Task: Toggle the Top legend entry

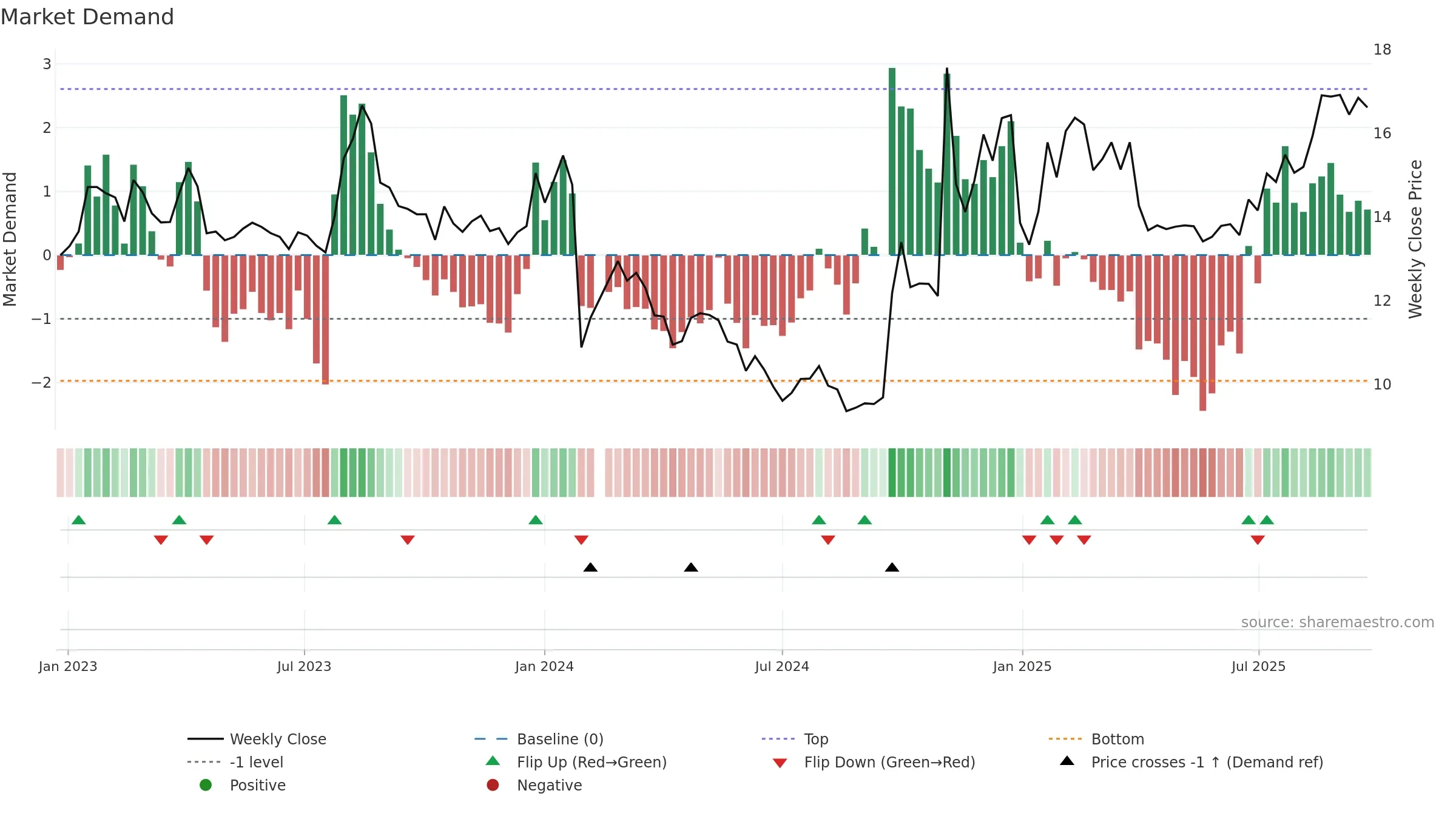Action: tap(795, 739)
